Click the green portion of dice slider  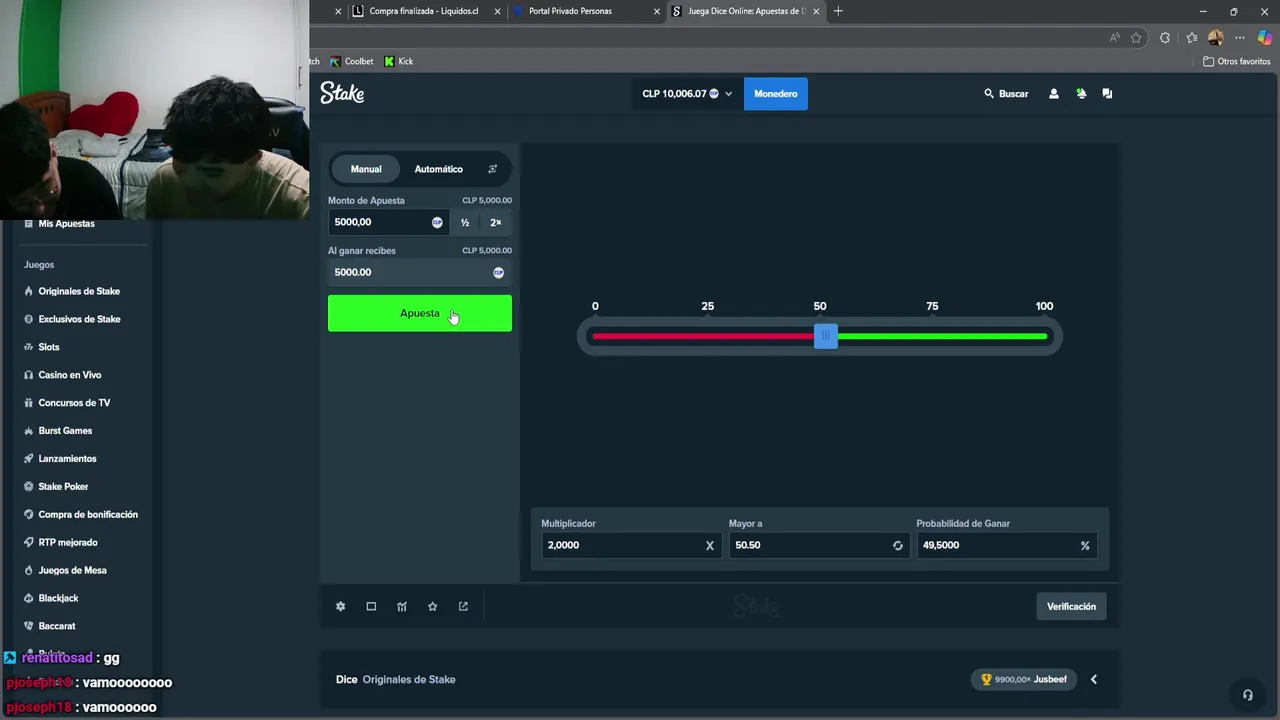942,336
